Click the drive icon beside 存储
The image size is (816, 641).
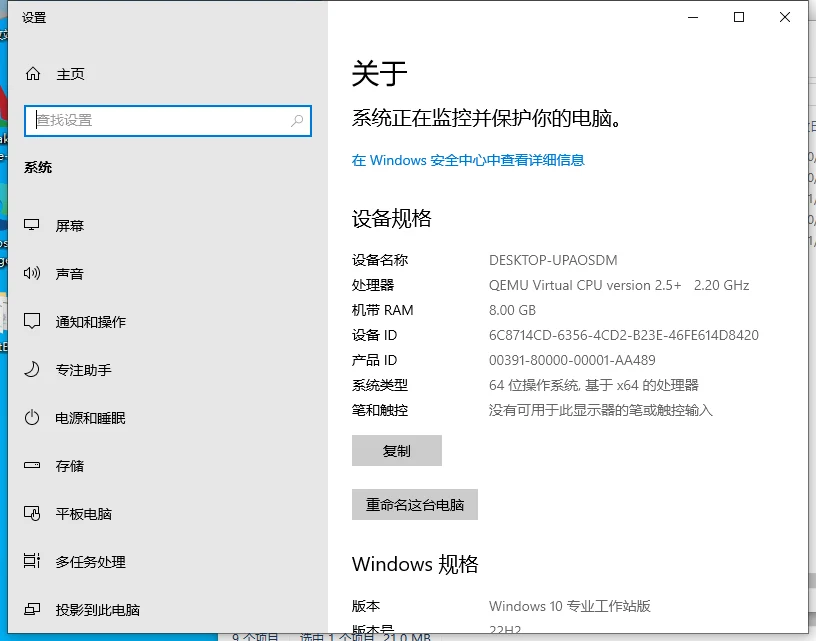point(32,465)
